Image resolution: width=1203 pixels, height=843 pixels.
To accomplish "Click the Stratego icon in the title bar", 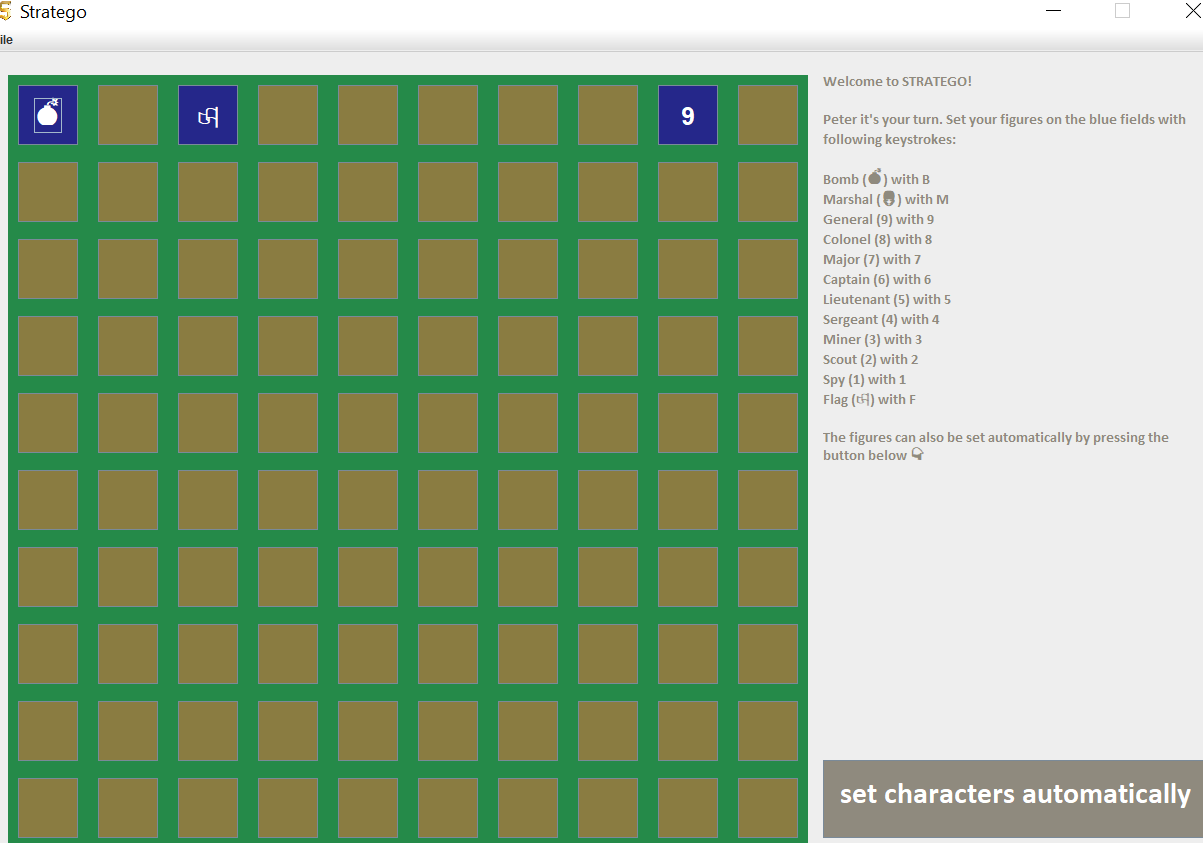I will pyautogui.click(x=11, y=11).
